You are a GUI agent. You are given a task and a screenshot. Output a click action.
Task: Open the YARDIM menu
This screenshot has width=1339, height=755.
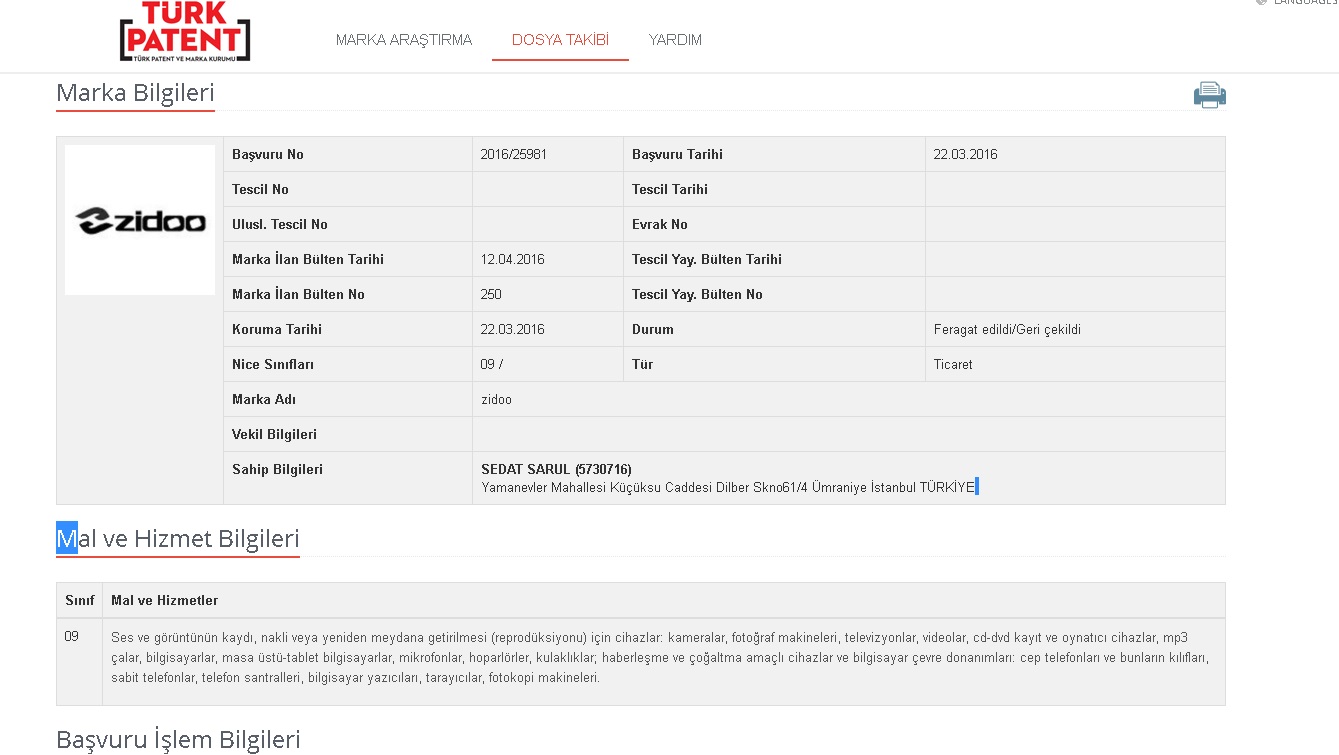pyautogui.click(x=675, y=40)
